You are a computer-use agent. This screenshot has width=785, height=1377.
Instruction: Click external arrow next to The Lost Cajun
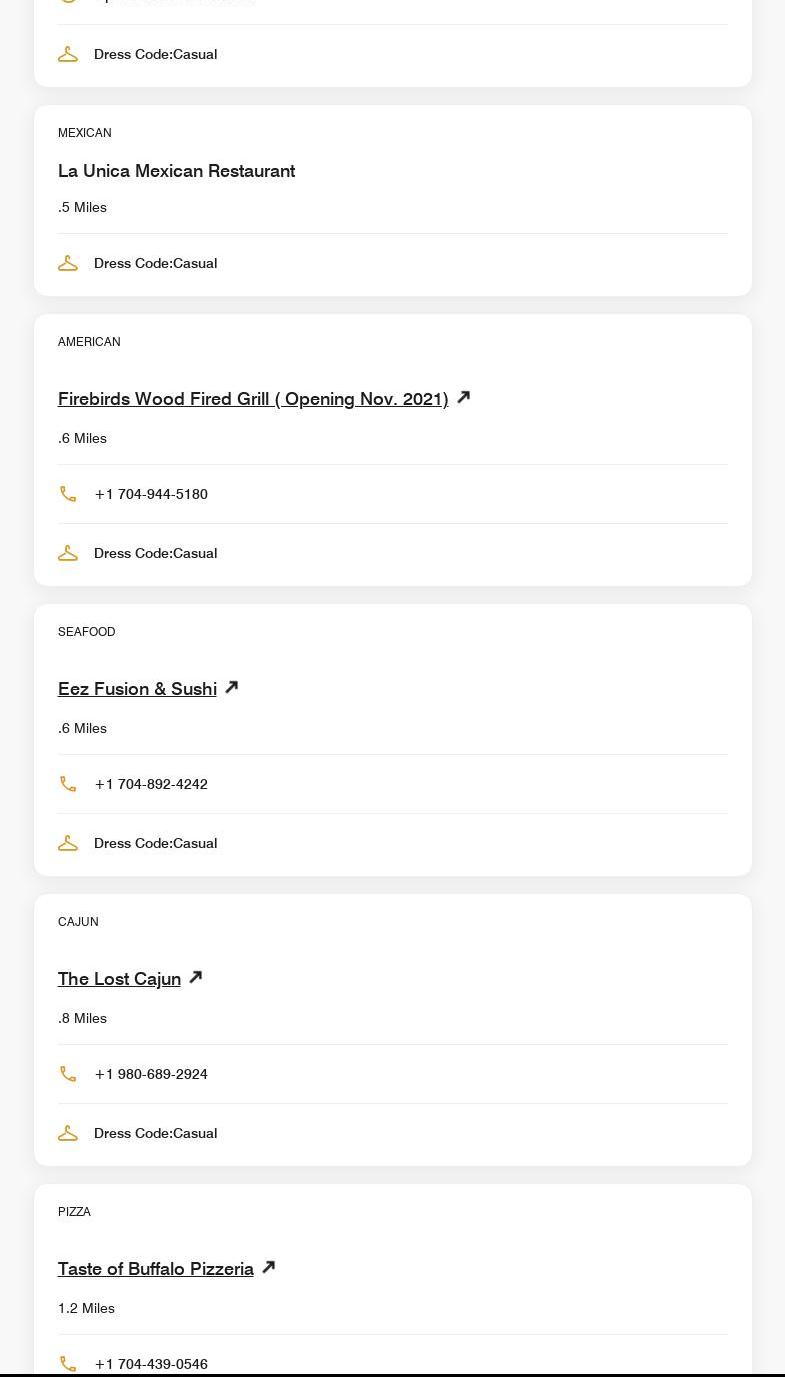(196, 977)
